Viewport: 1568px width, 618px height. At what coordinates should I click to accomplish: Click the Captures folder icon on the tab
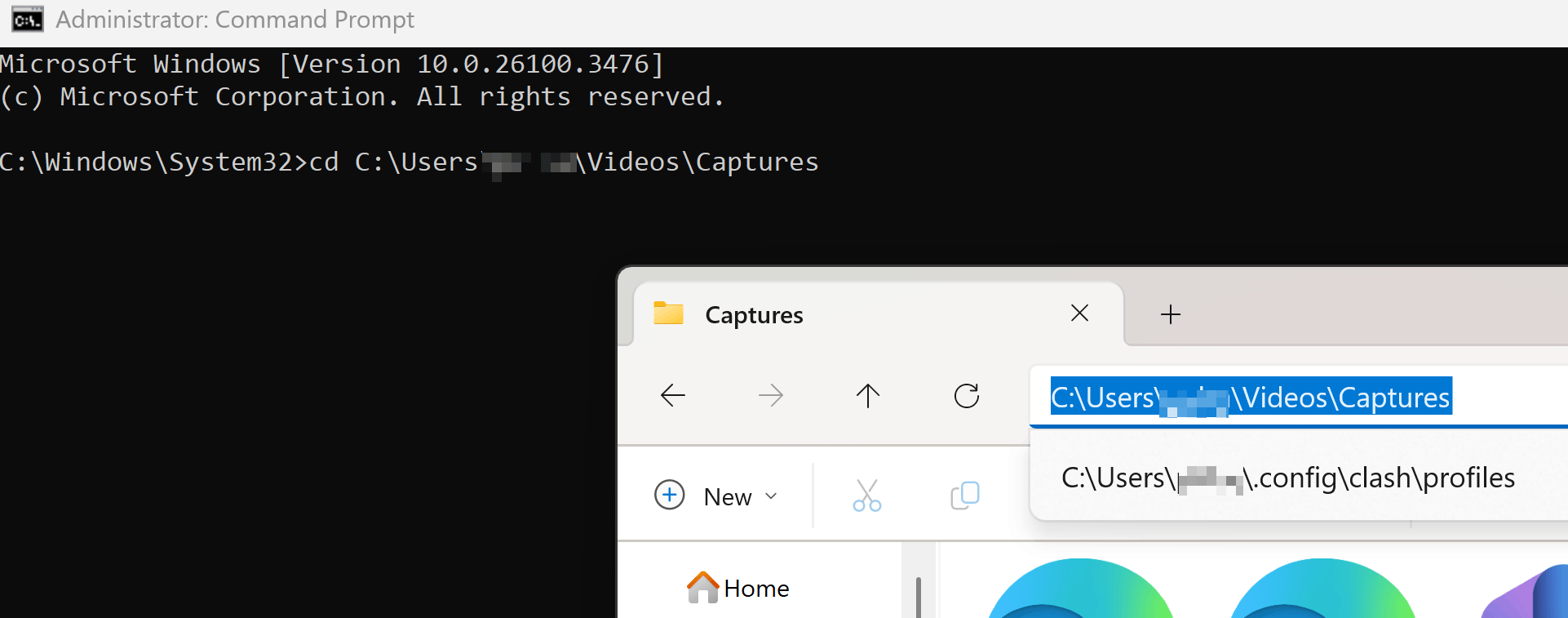[668, 313]
